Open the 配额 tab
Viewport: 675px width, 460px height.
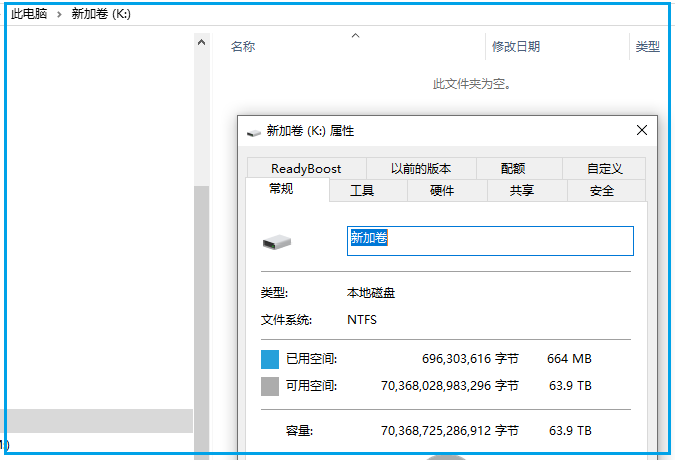519,169
